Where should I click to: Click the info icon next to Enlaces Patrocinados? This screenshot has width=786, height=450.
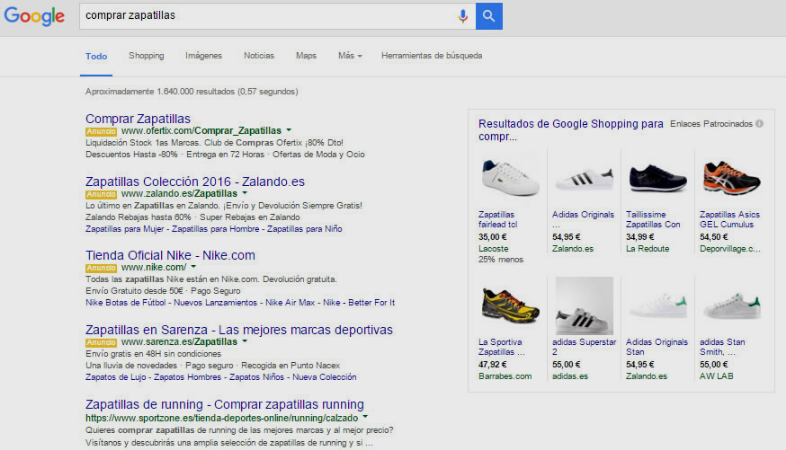[x=759, y=124]
